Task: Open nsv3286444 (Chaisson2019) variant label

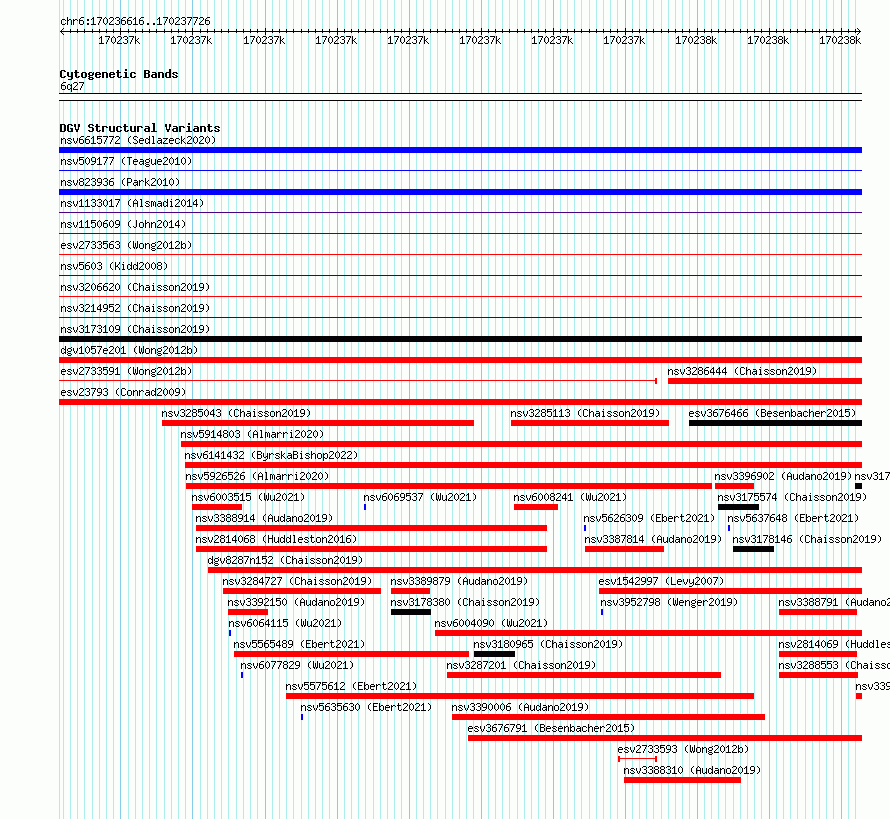Action: pos(742,371)
